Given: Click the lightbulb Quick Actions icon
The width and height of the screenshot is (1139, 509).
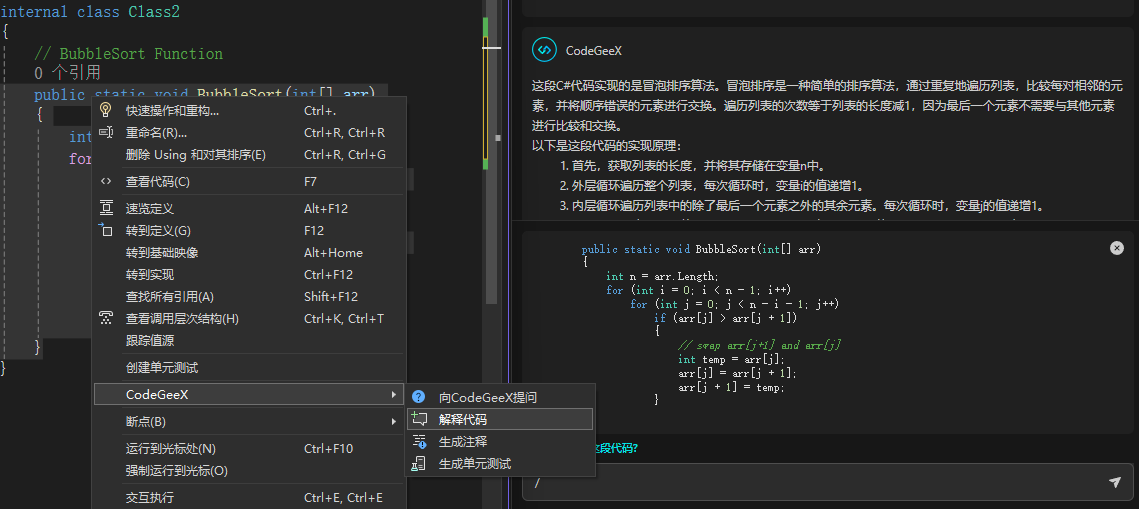Looking at the screenshot, I should pos(106,111).
